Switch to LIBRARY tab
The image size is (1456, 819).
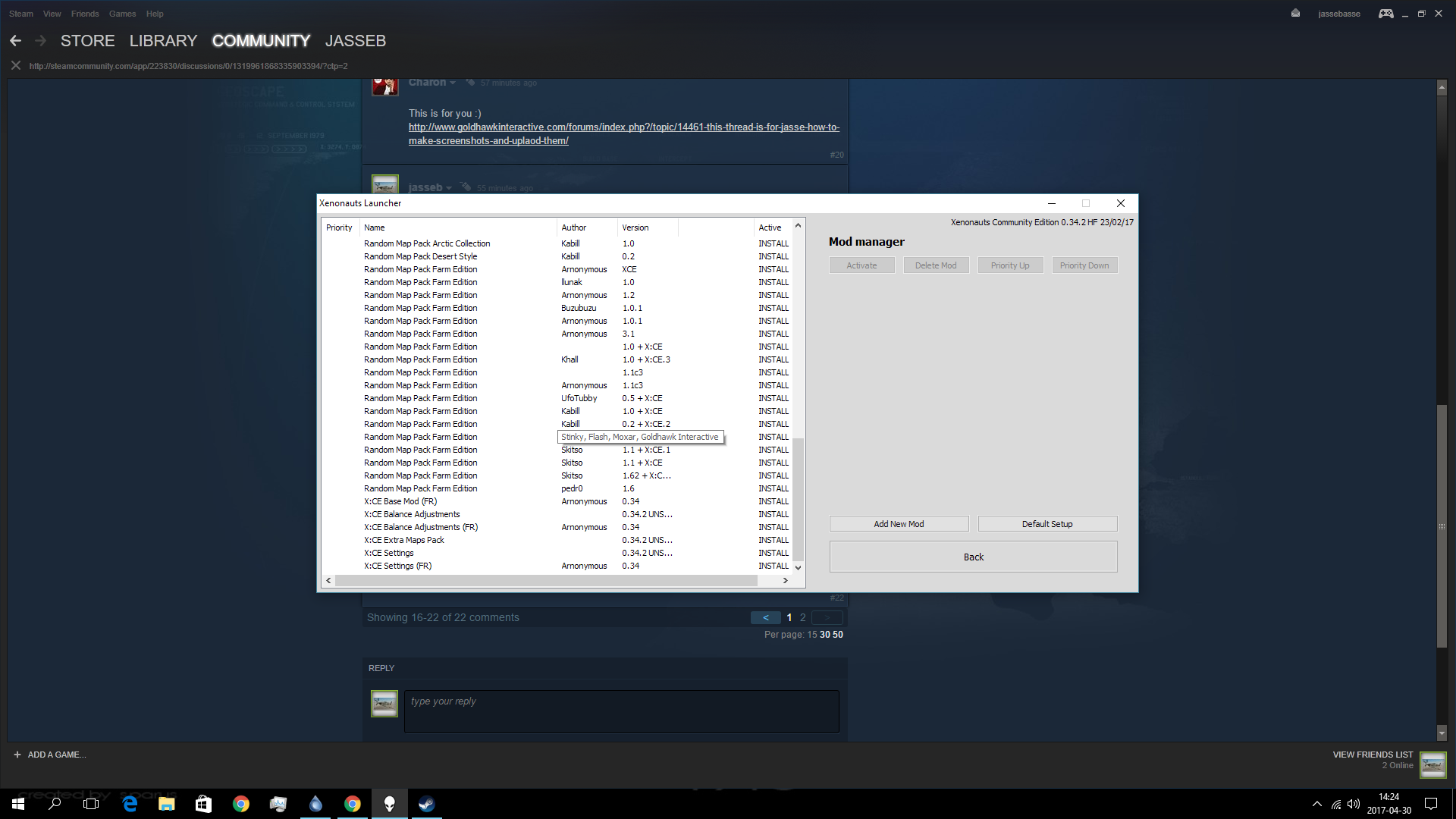click(163, 41)
